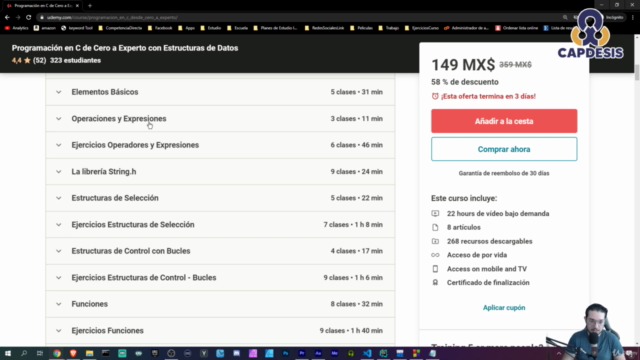Open the Estudio bookmark folder
This screenshot has width=640, height=360.
pos(211,28)
